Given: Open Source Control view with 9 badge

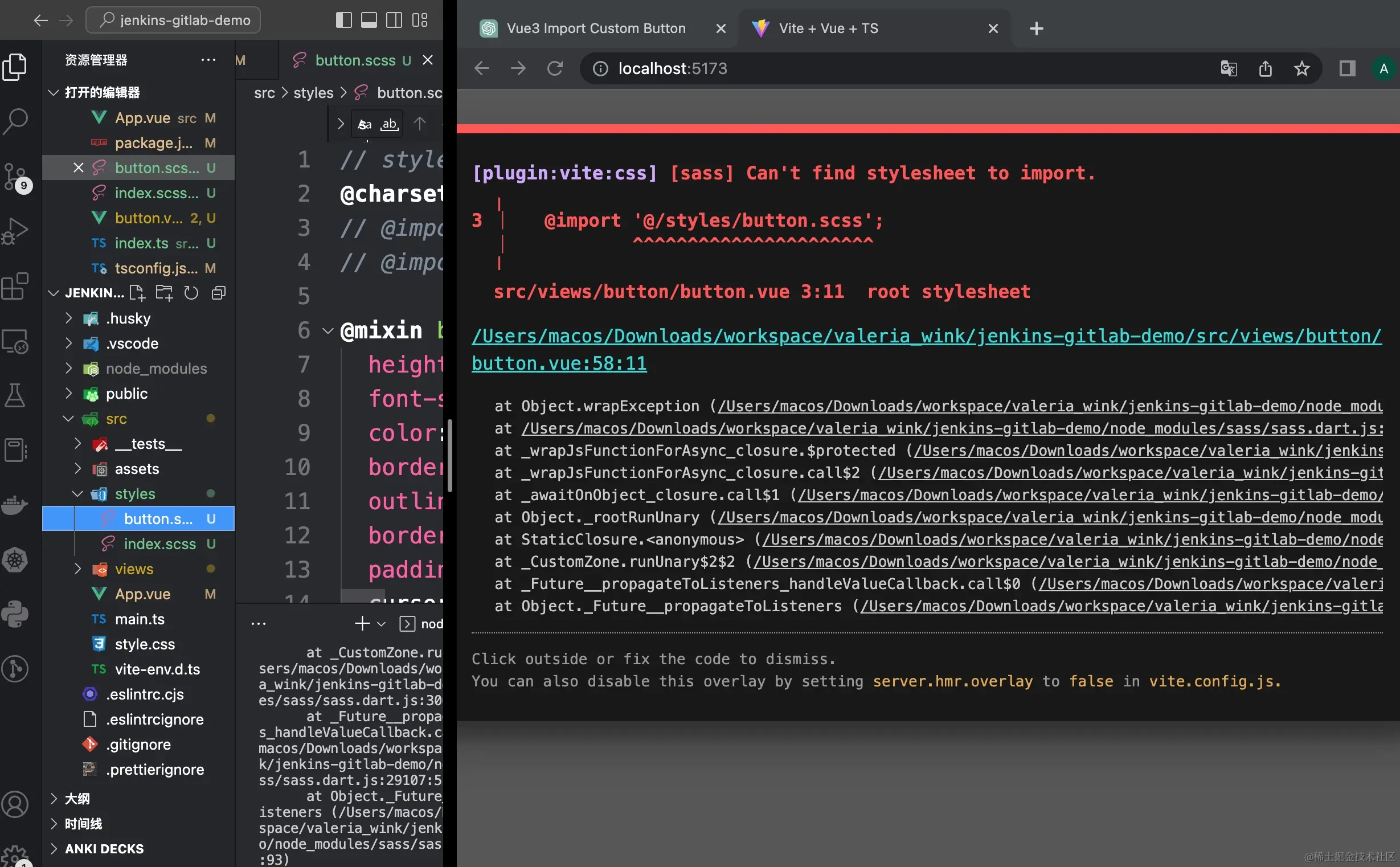Looking at the screenshot, I should (15, 177).
